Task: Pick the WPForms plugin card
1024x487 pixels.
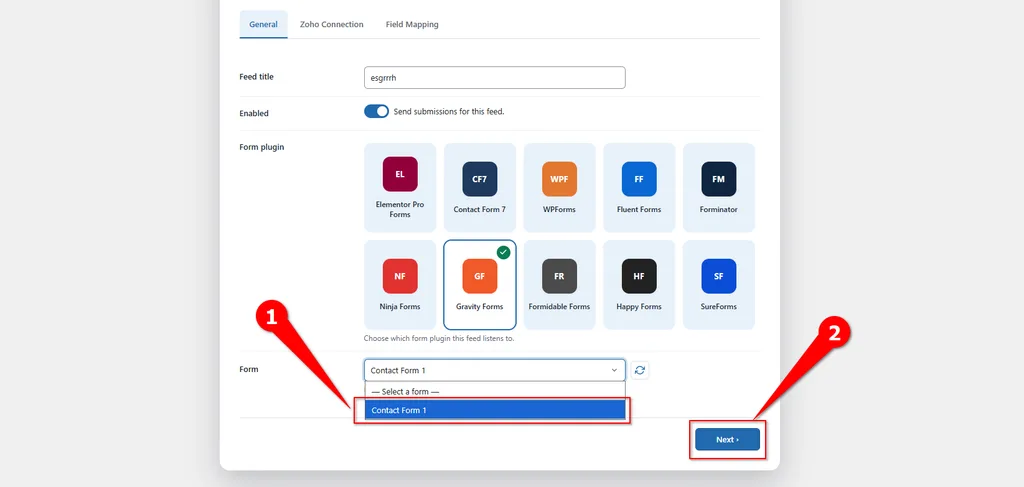Action: pyautogui.click(x=559, y=187)
